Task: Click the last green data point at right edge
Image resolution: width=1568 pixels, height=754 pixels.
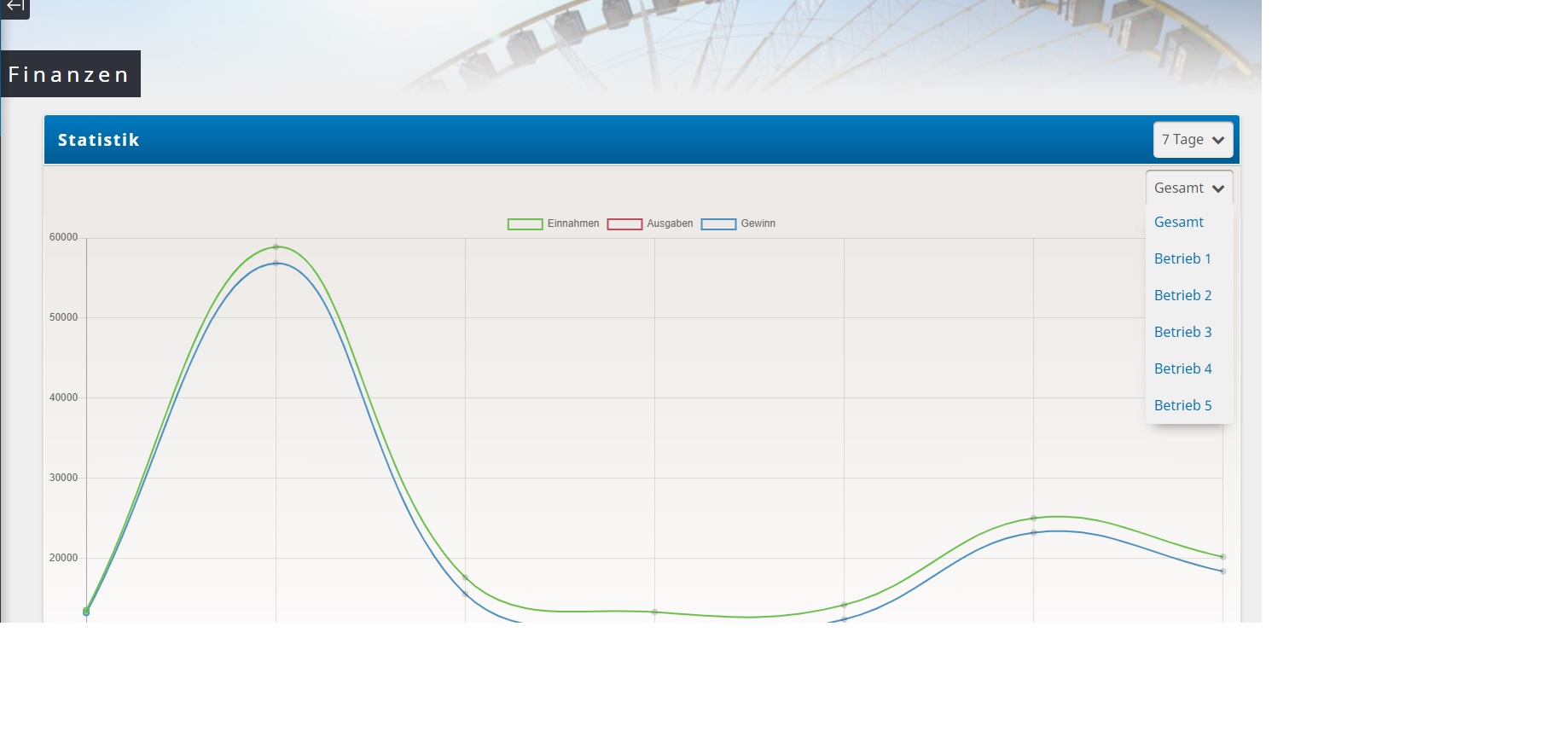Action: [1222, 557]
